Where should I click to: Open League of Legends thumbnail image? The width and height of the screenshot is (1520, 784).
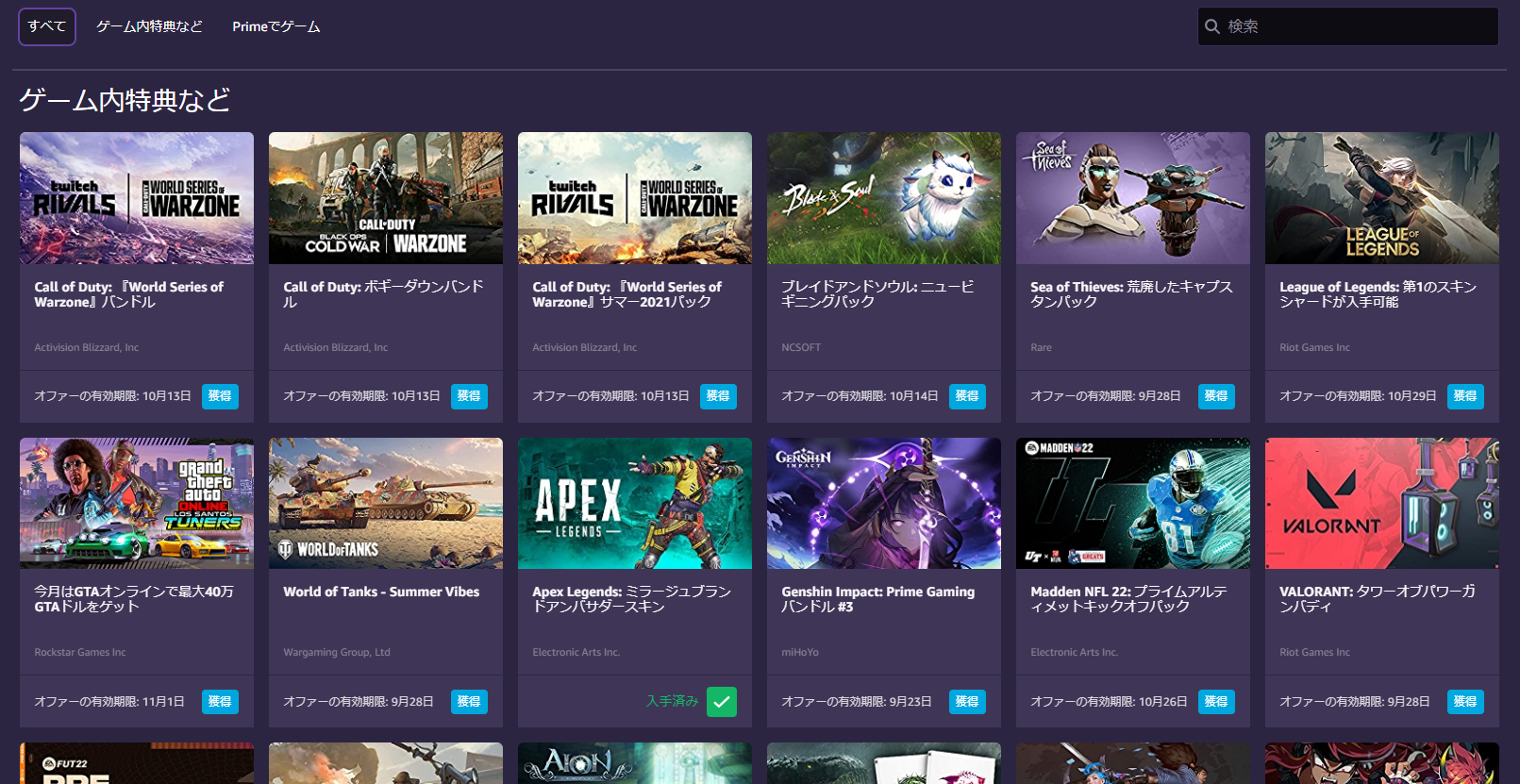tap(1382, 198)
